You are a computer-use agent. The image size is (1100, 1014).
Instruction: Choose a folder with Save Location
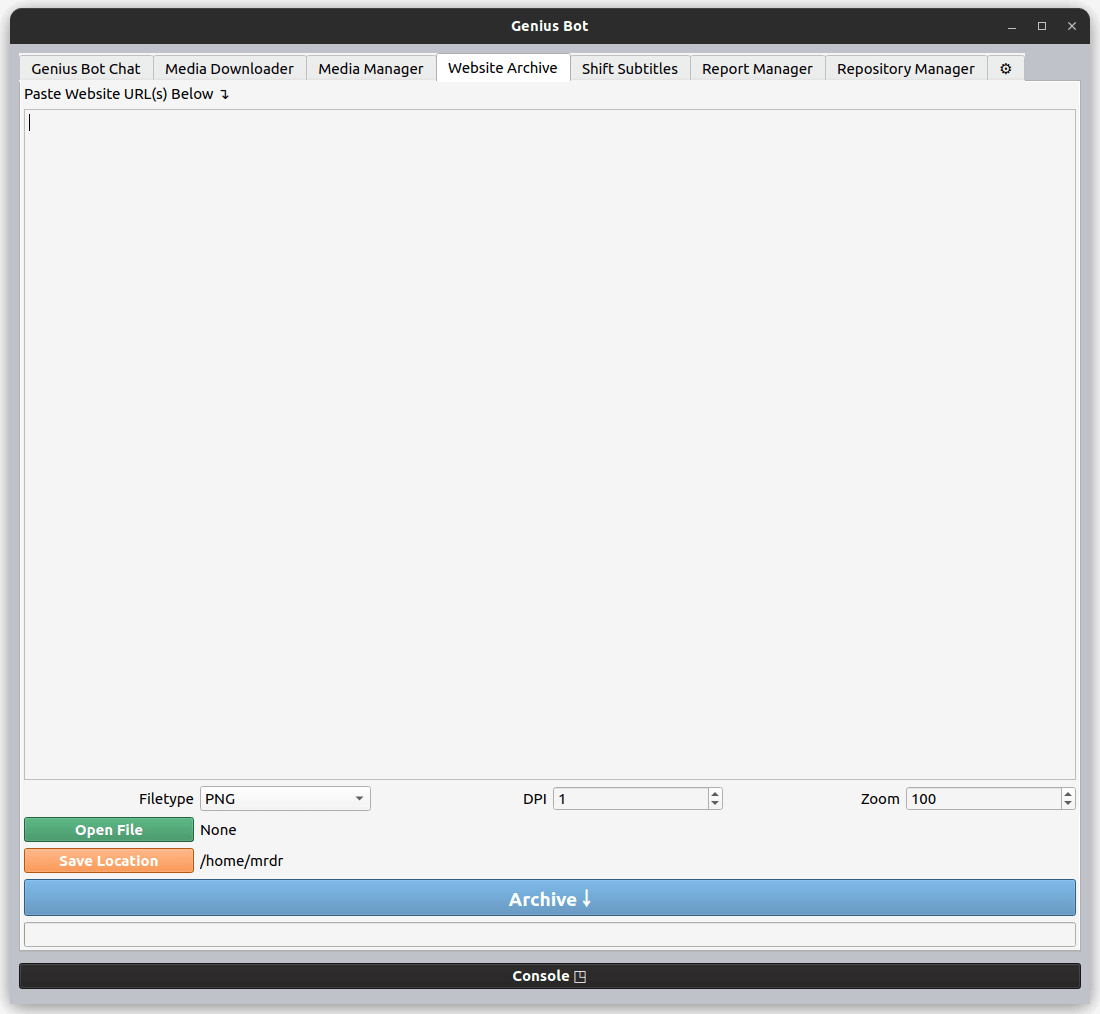[108, 860]
